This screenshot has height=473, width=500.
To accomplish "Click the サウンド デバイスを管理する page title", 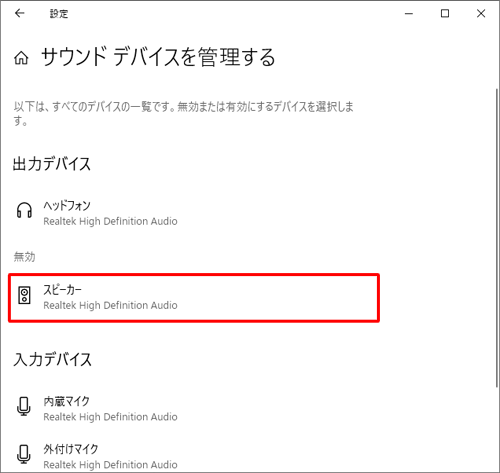I will point(158,57).
